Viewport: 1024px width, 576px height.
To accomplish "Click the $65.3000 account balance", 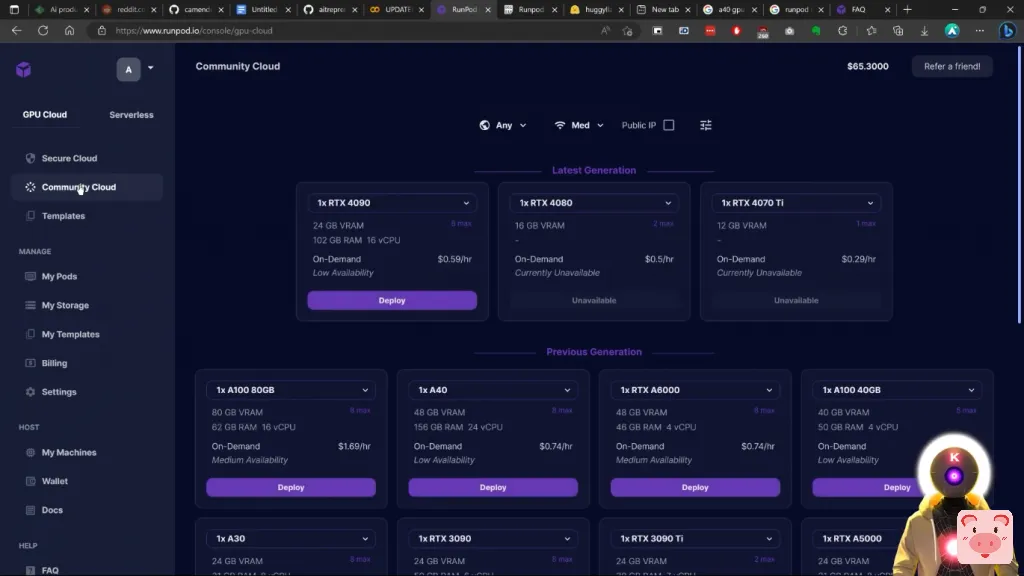I will (x=867, y=66).
